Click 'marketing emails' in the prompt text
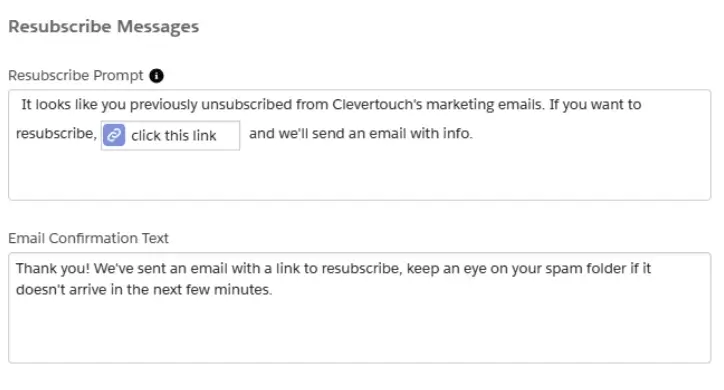This screenshot has height=390, width=724. [483, 104]
